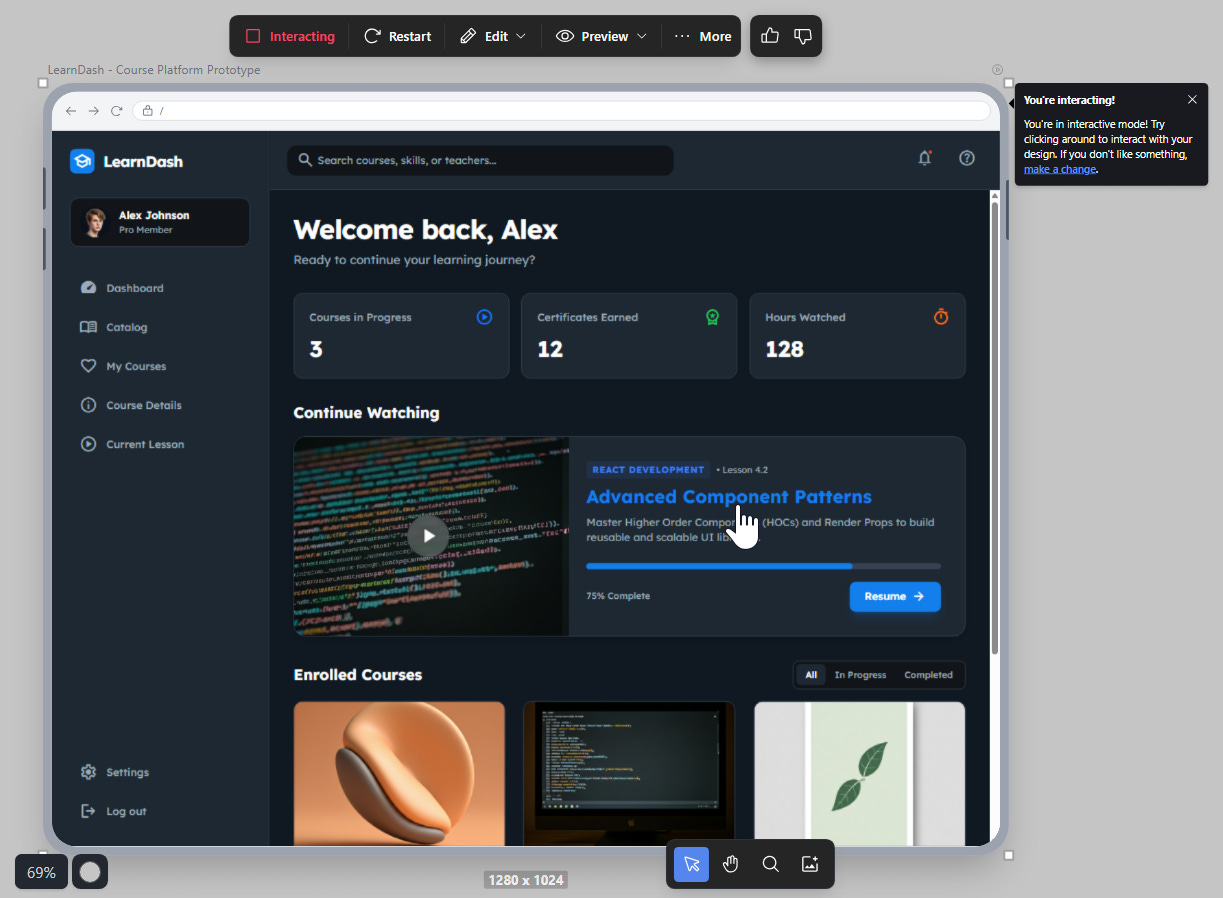Click the Hours Watched stopwatch icon
The image size is (1223, 898).
pos(941,317)
